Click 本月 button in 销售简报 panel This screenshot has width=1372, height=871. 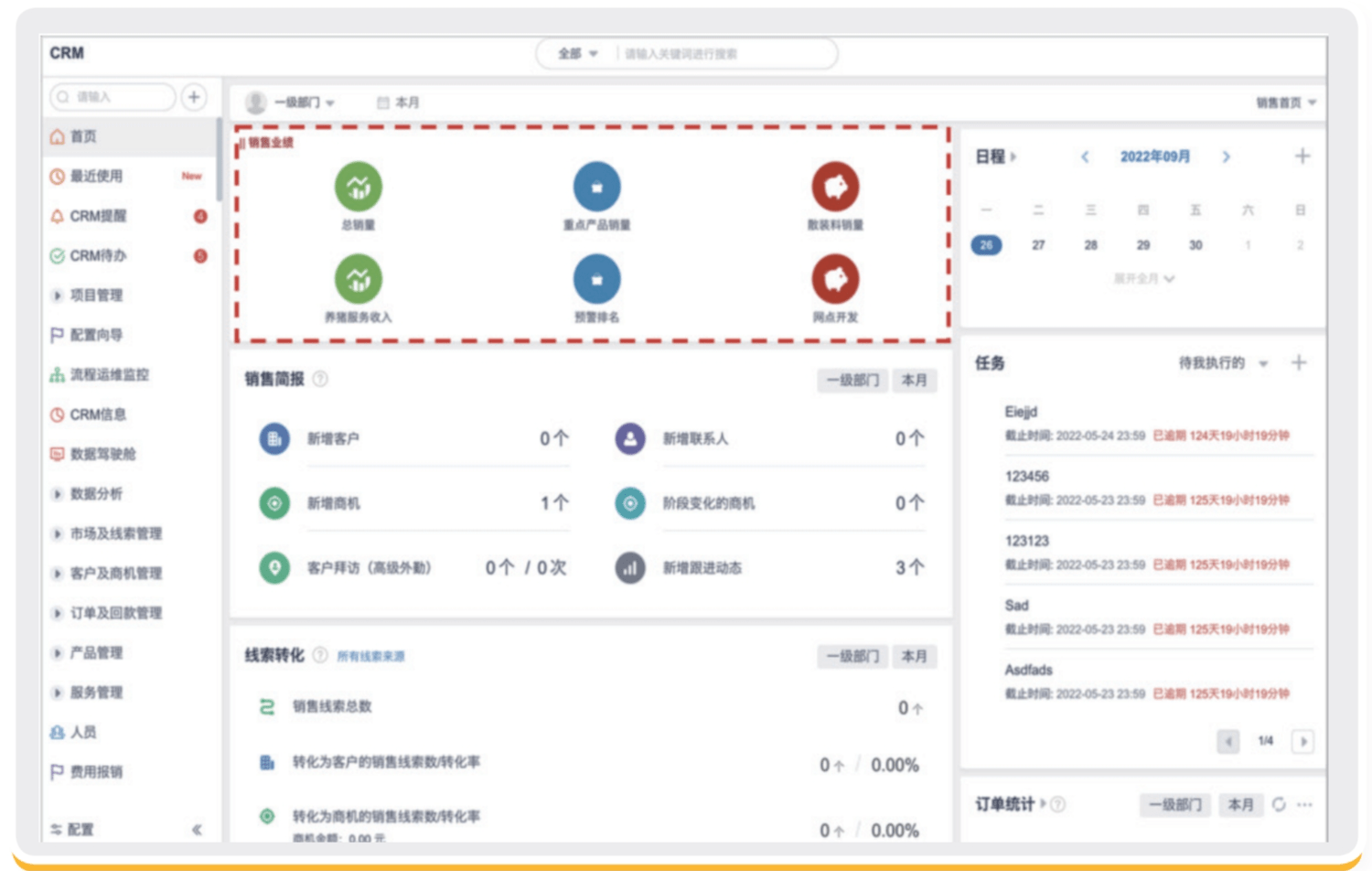pos(914,380)
